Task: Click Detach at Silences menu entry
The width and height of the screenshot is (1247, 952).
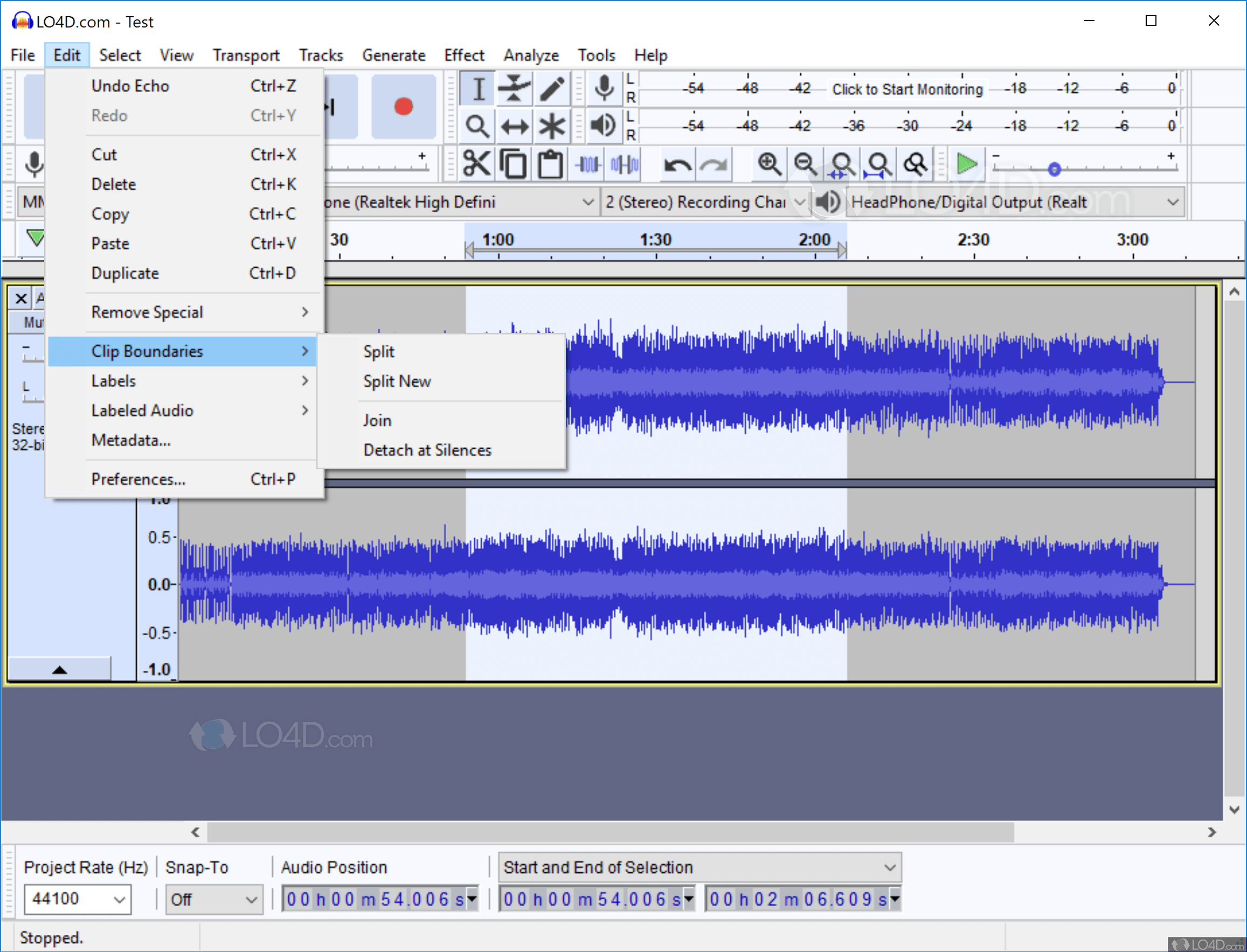Action: pyautogui.click(x=427, y=450)
